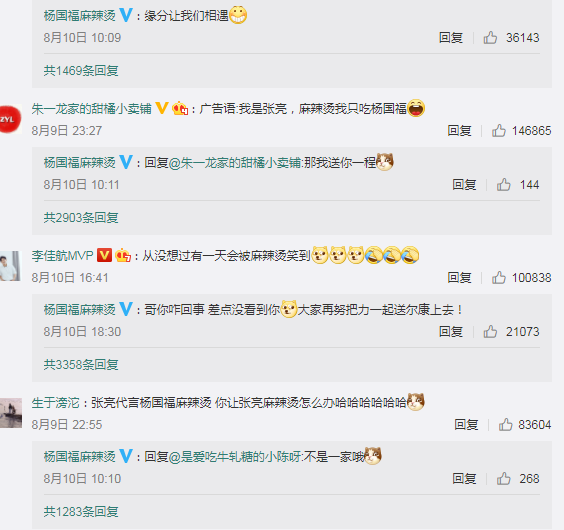The width and height of the screenshot is (564, 530).
Task: Click the verified V badge beside 李佳航MVP
Action: 104,255
